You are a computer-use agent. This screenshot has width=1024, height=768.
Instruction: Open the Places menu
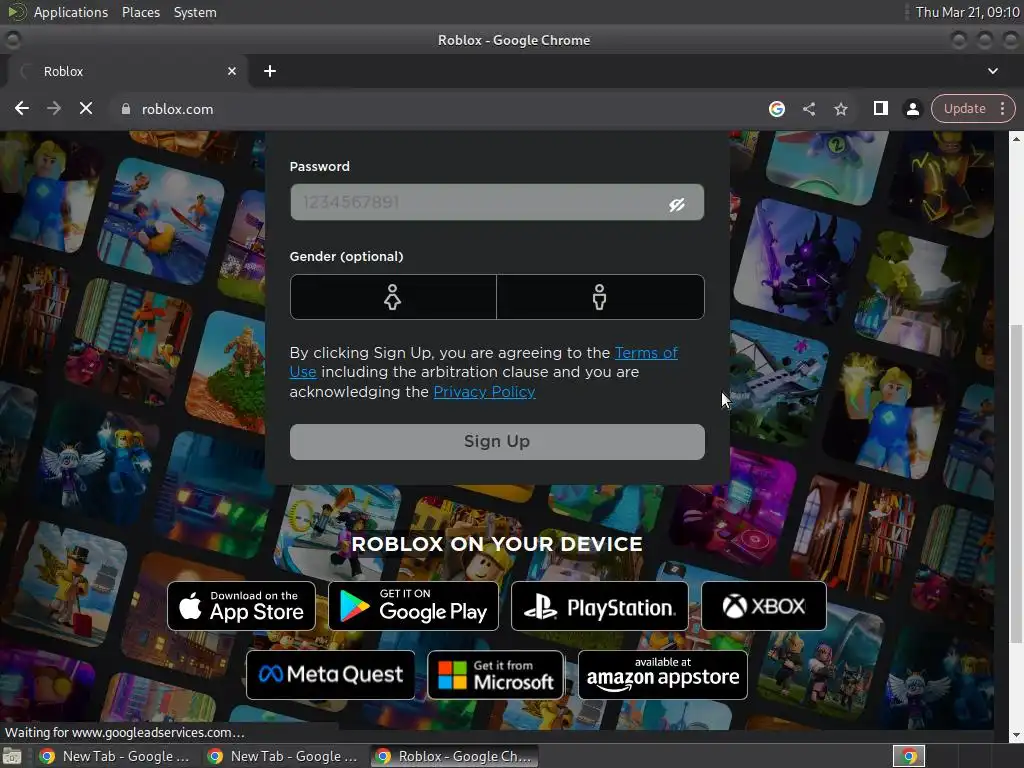tap(141, 12)
